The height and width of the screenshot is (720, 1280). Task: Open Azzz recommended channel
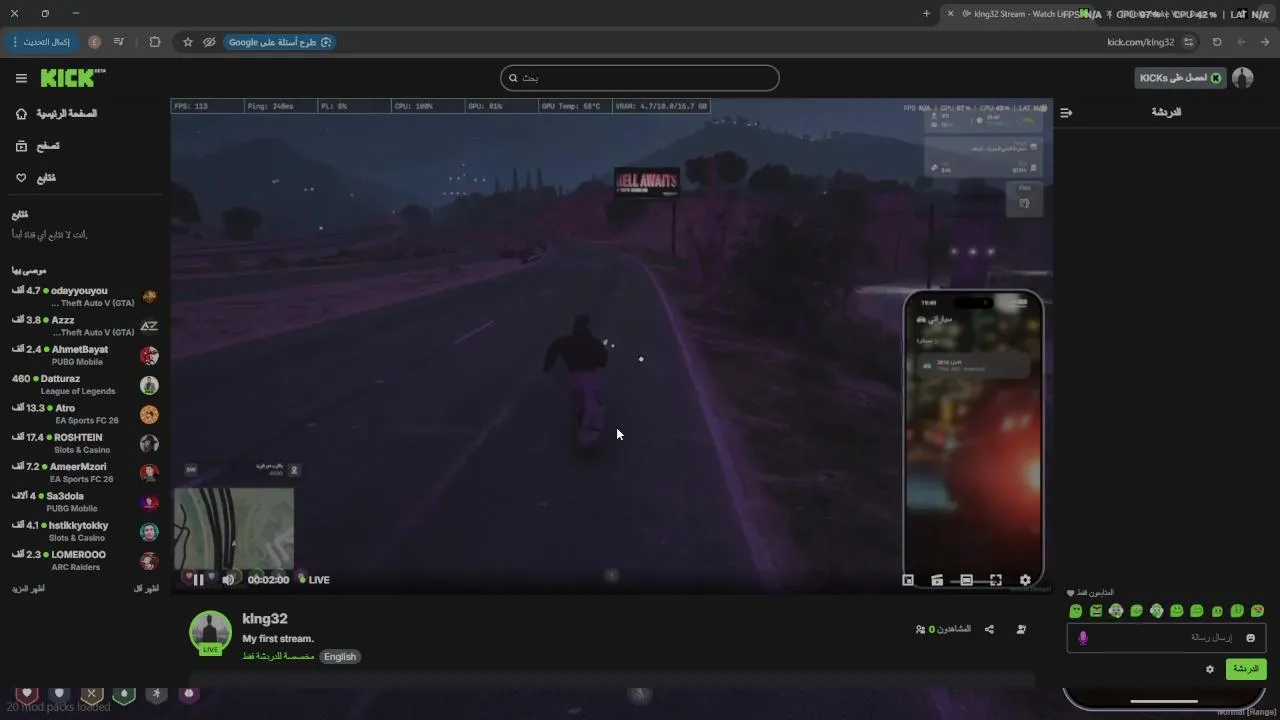click(x=84, y=326)
